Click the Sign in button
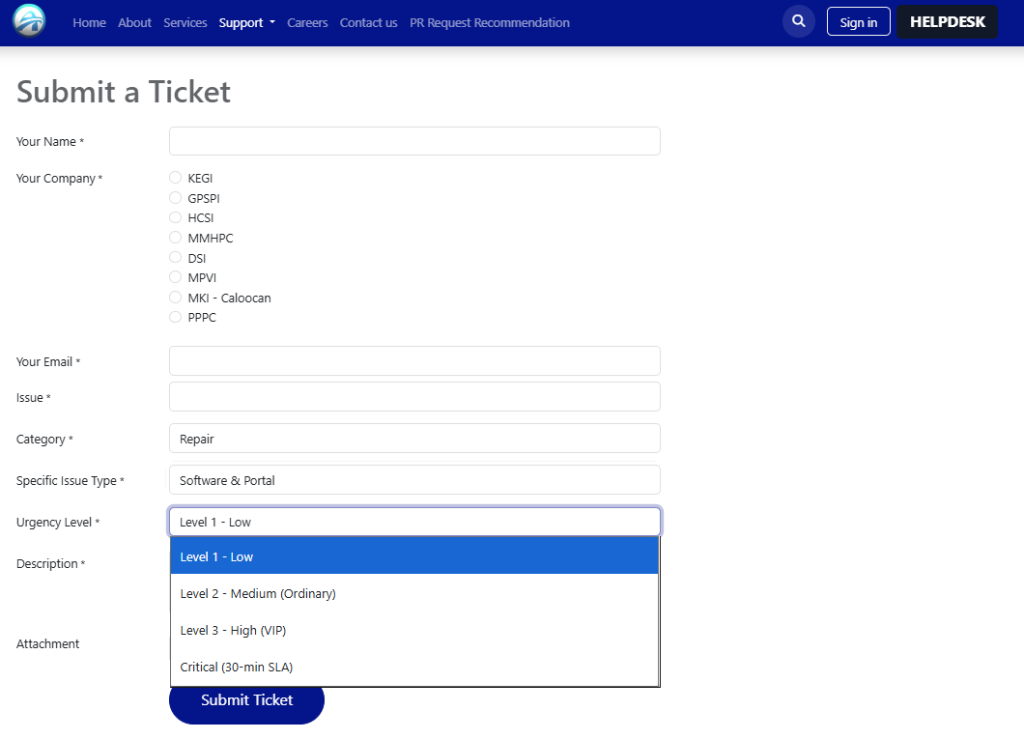 tap(858, 22)
